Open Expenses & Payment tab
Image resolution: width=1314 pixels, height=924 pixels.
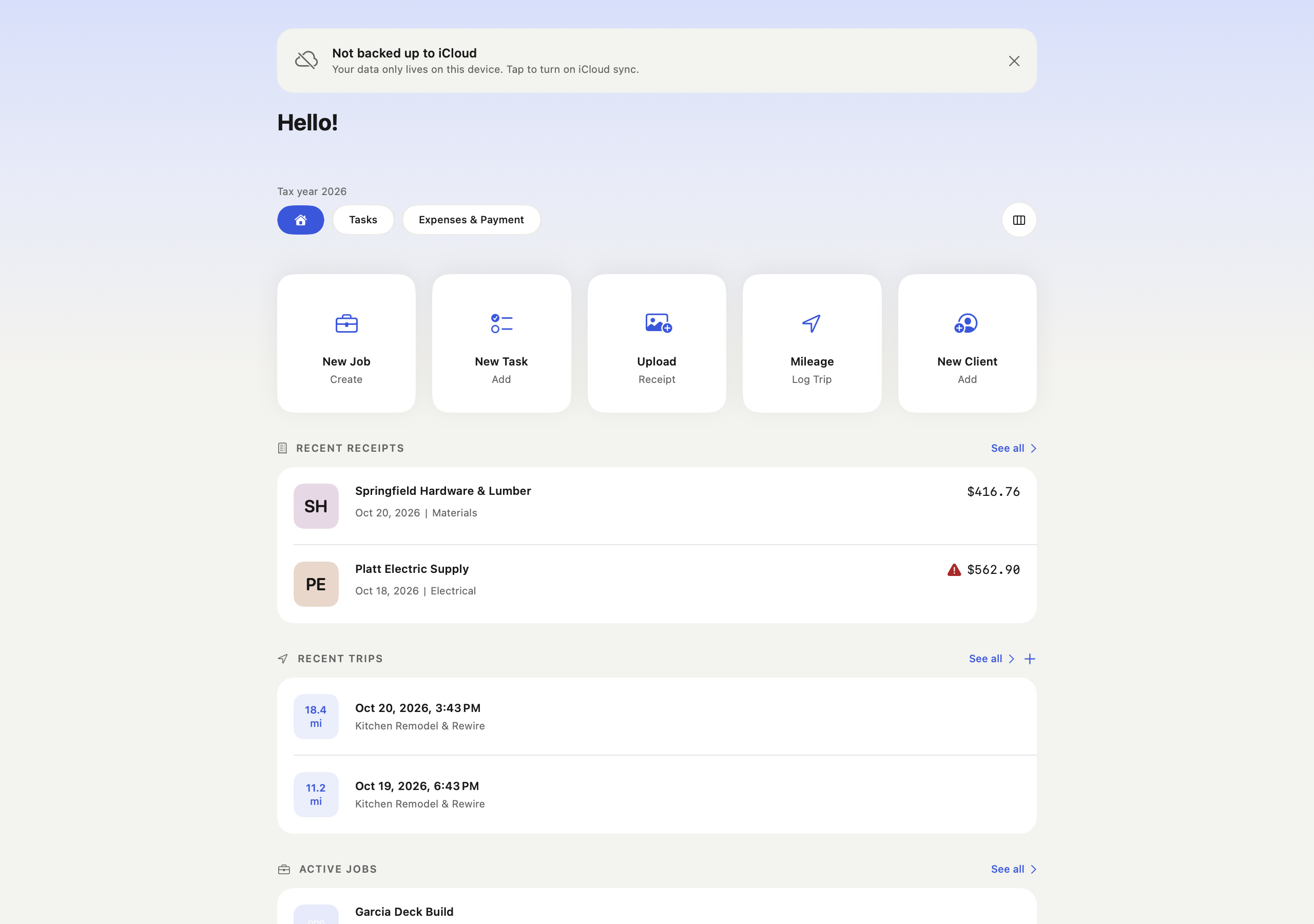(471, 220)
